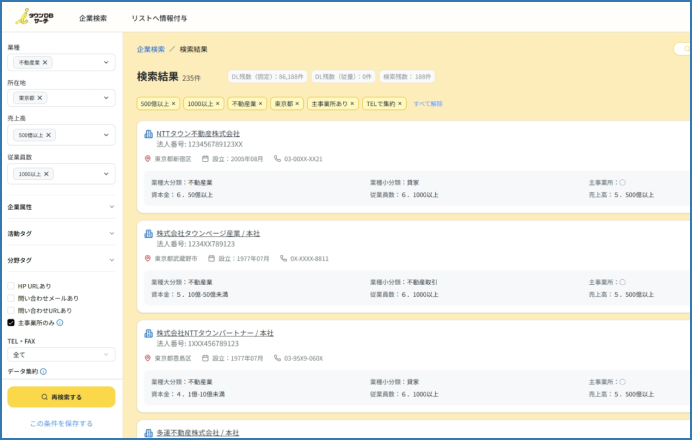Image resolution: width=692 pixels, height=440 pixels.
Task: Click calendar icon in 東京都豊島区 row
Action: tap(205, 358)
